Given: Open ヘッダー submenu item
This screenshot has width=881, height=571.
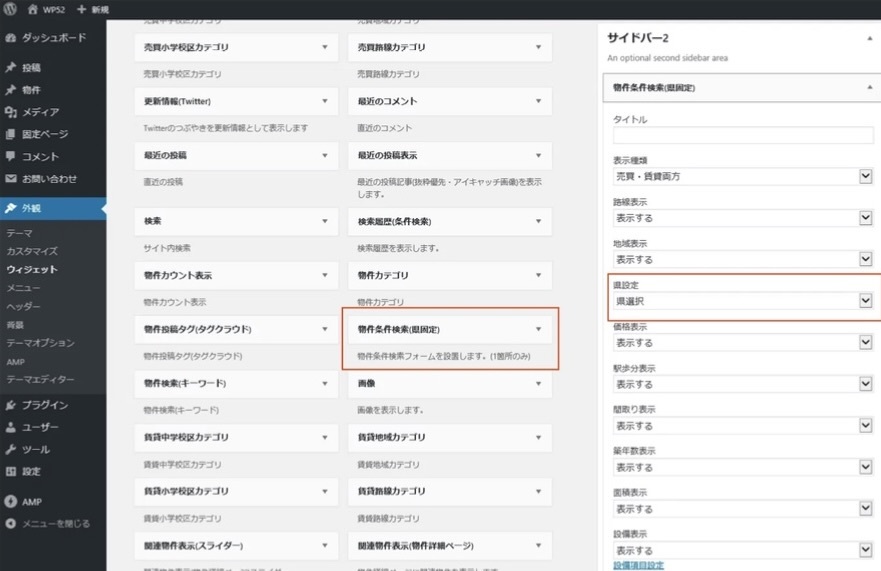Looking at the screenshot, I should (23, 306).
